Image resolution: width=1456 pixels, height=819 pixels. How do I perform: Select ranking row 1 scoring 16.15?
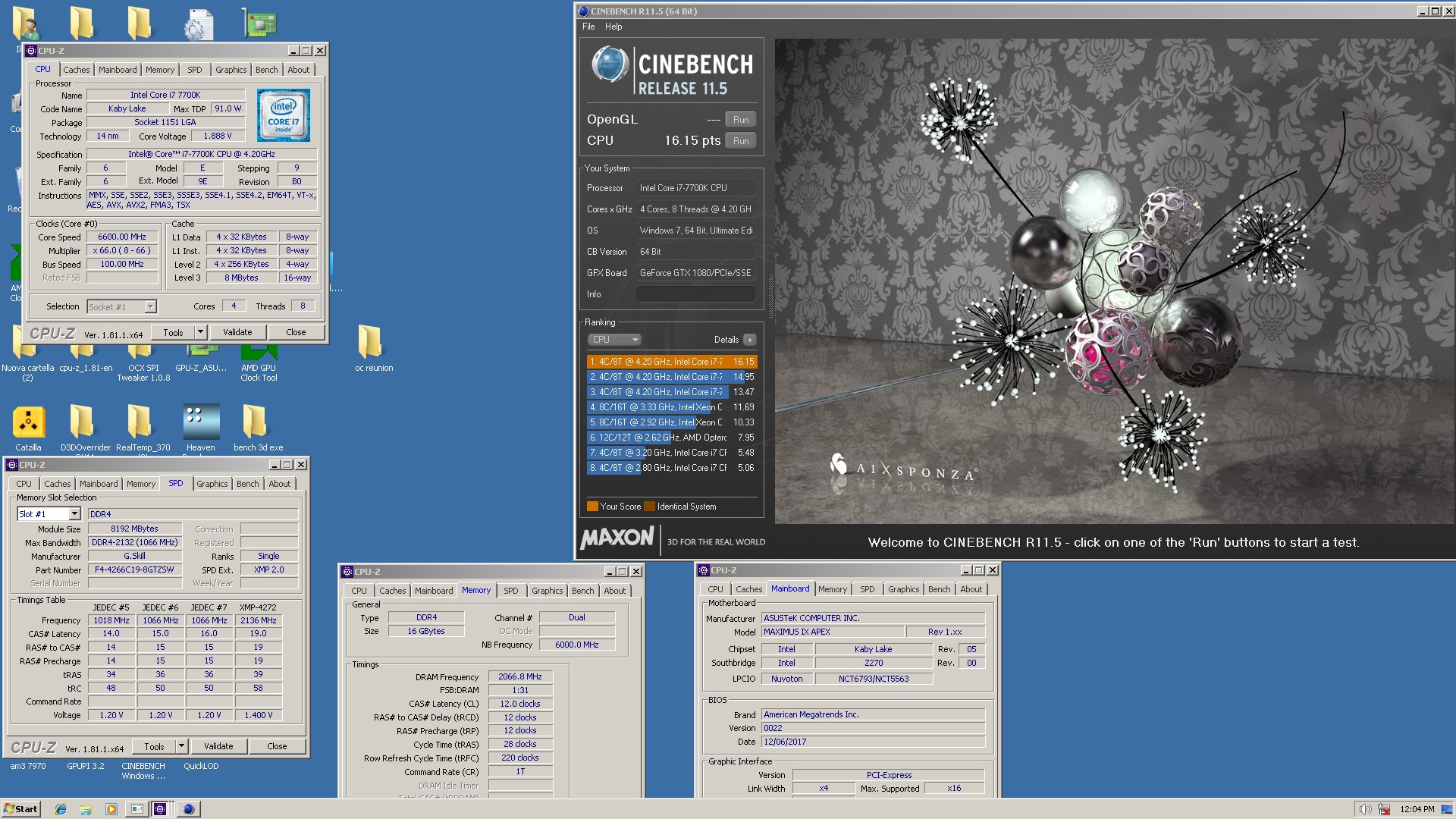tap(672, 362)
